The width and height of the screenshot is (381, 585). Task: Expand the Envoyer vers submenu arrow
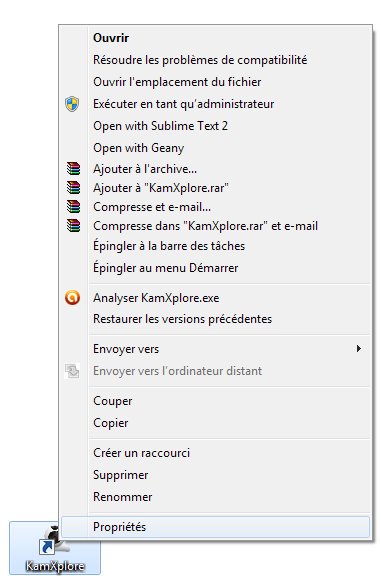(359, 348)
